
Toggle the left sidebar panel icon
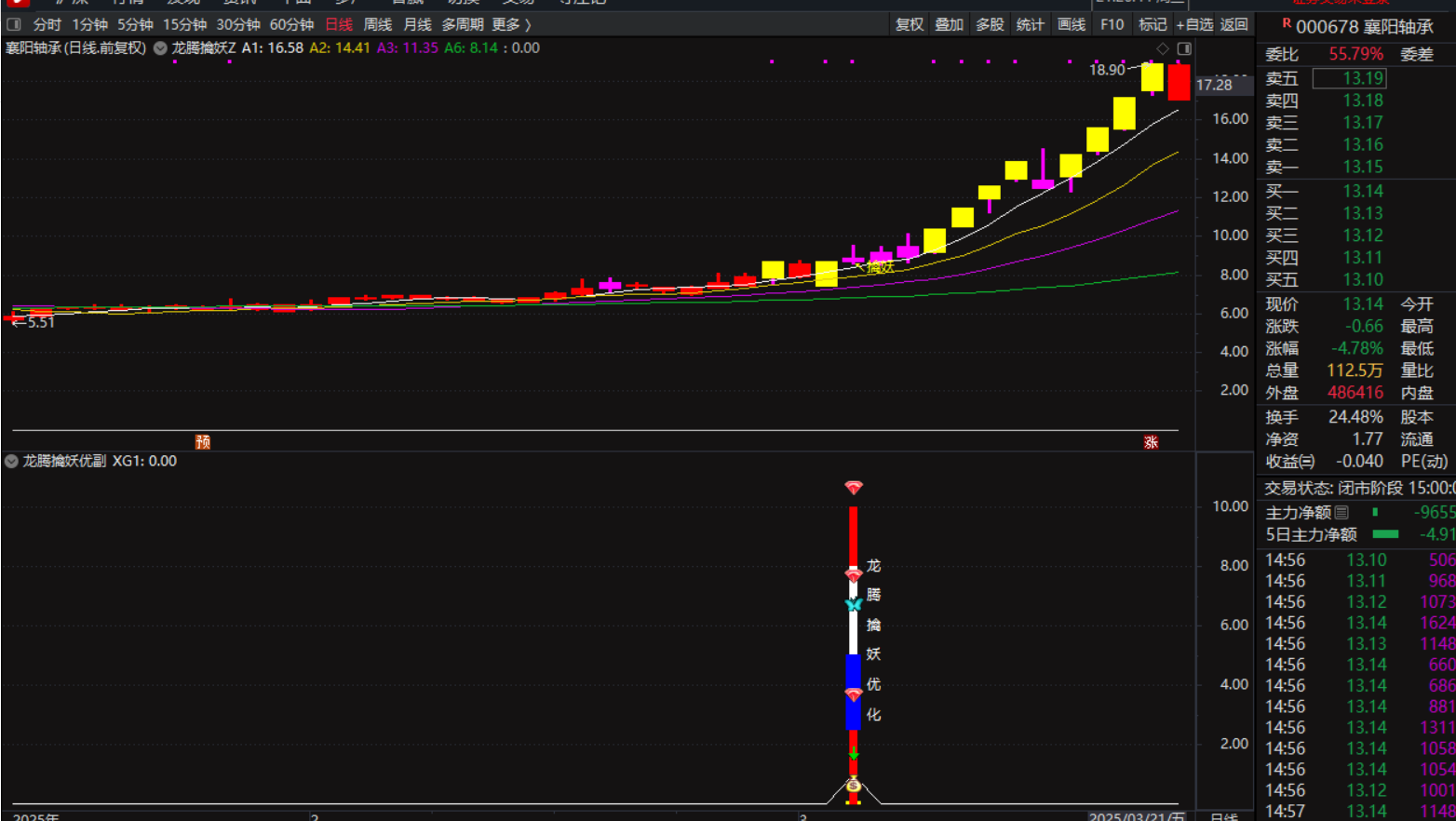[x=14, y=24]
